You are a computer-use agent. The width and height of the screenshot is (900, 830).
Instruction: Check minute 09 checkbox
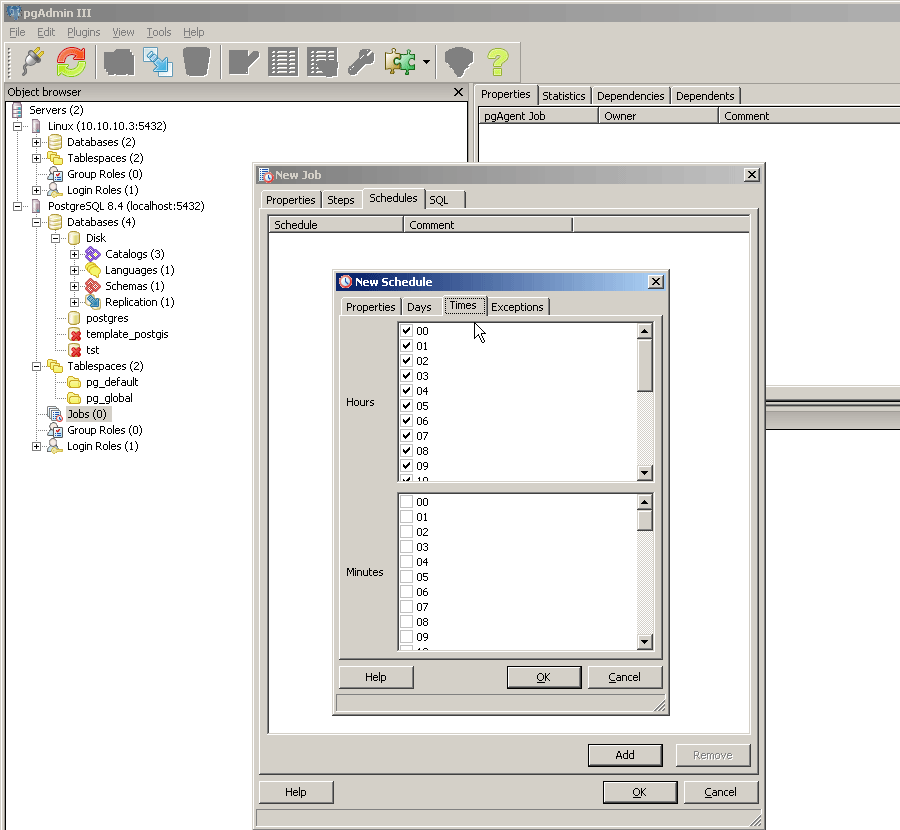click(406, 637)
